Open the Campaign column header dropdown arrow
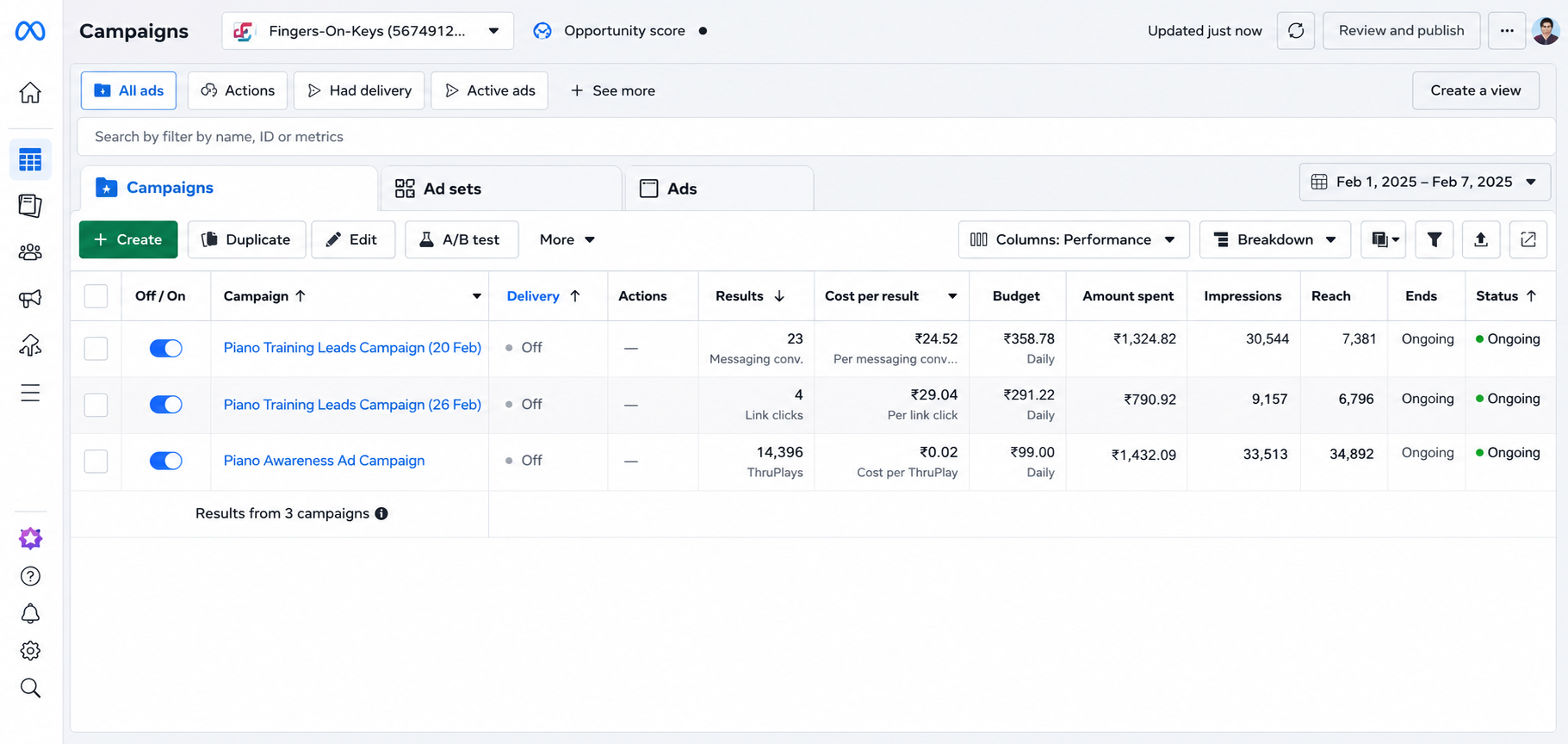 pos(476,296)
